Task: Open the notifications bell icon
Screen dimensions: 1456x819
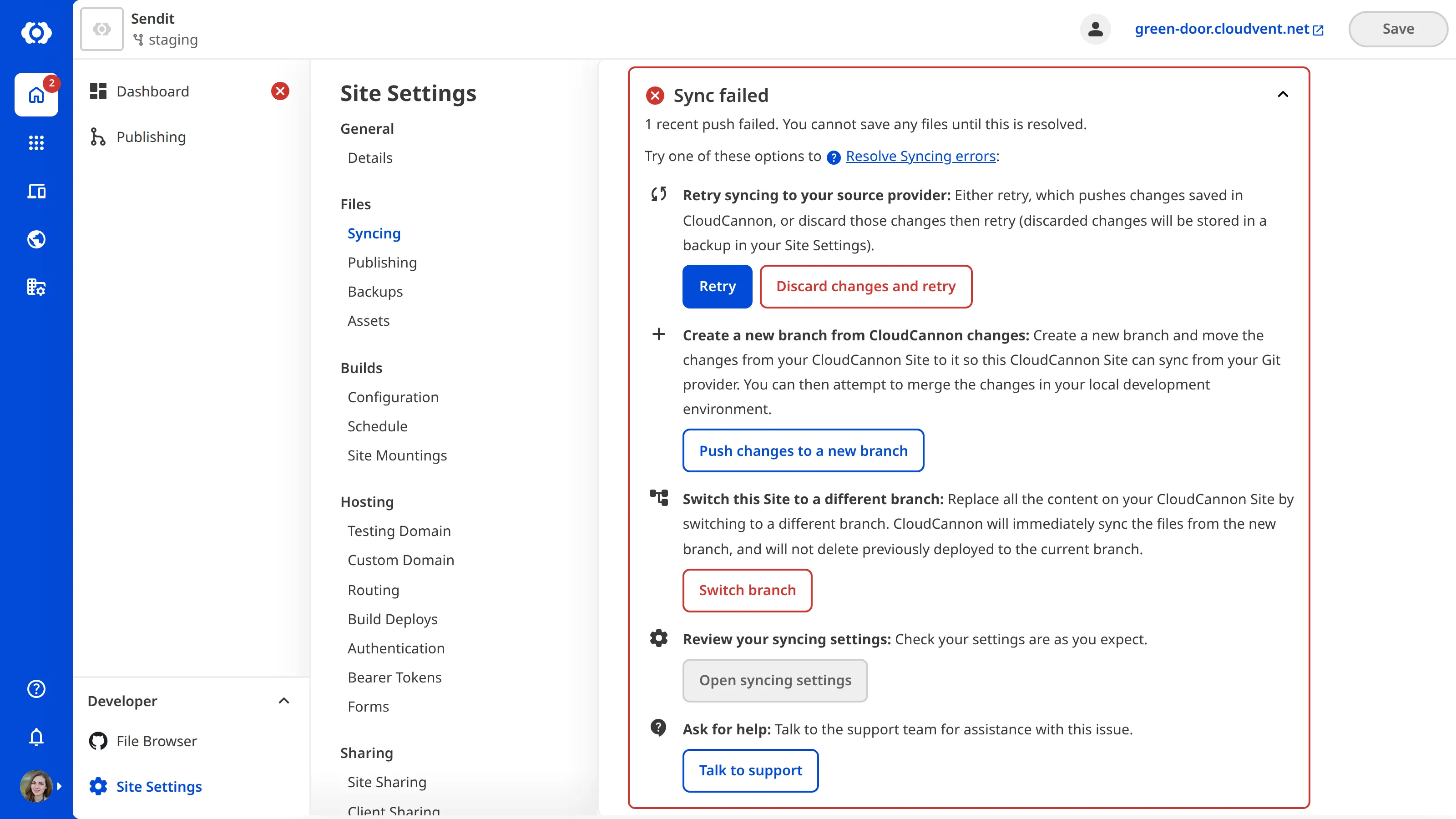Action: (x=36, y=737)
